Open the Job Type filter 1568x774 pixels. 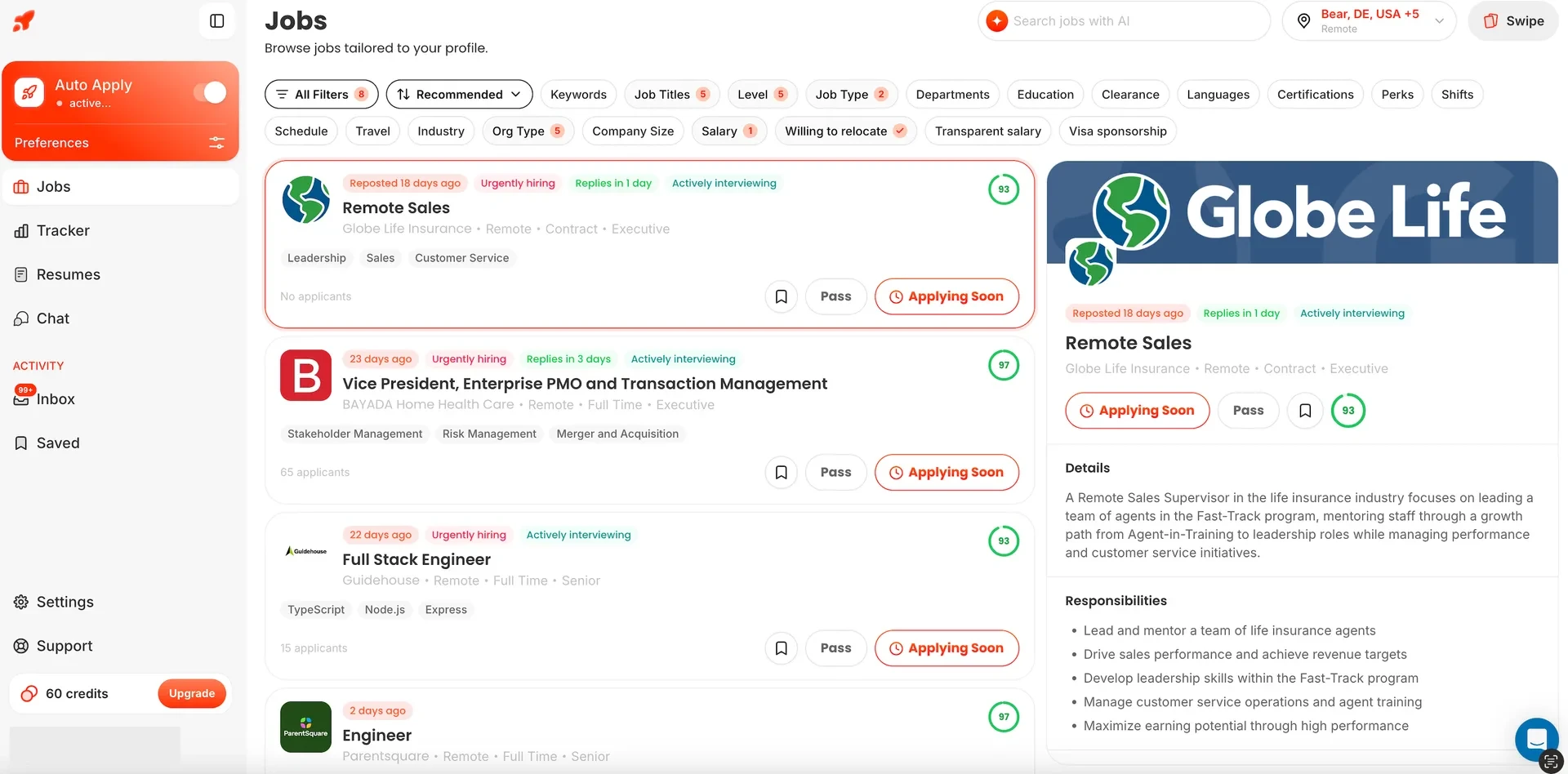click(851, 95)
